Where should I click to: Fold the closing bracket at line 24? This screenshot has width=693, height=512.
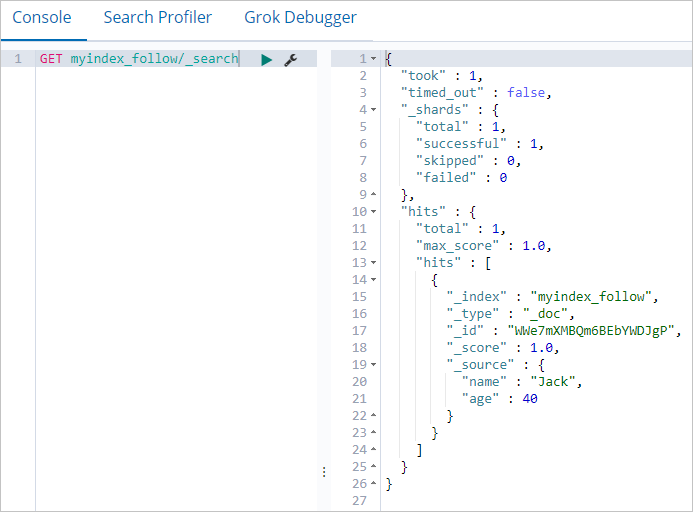point(373,449)
